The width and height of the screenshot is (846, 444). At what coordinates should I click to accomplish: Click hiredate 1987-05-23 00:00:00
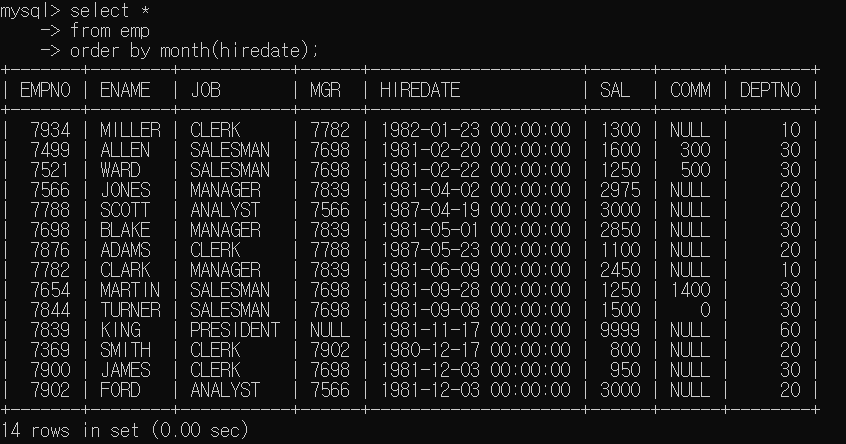point(475,250)
